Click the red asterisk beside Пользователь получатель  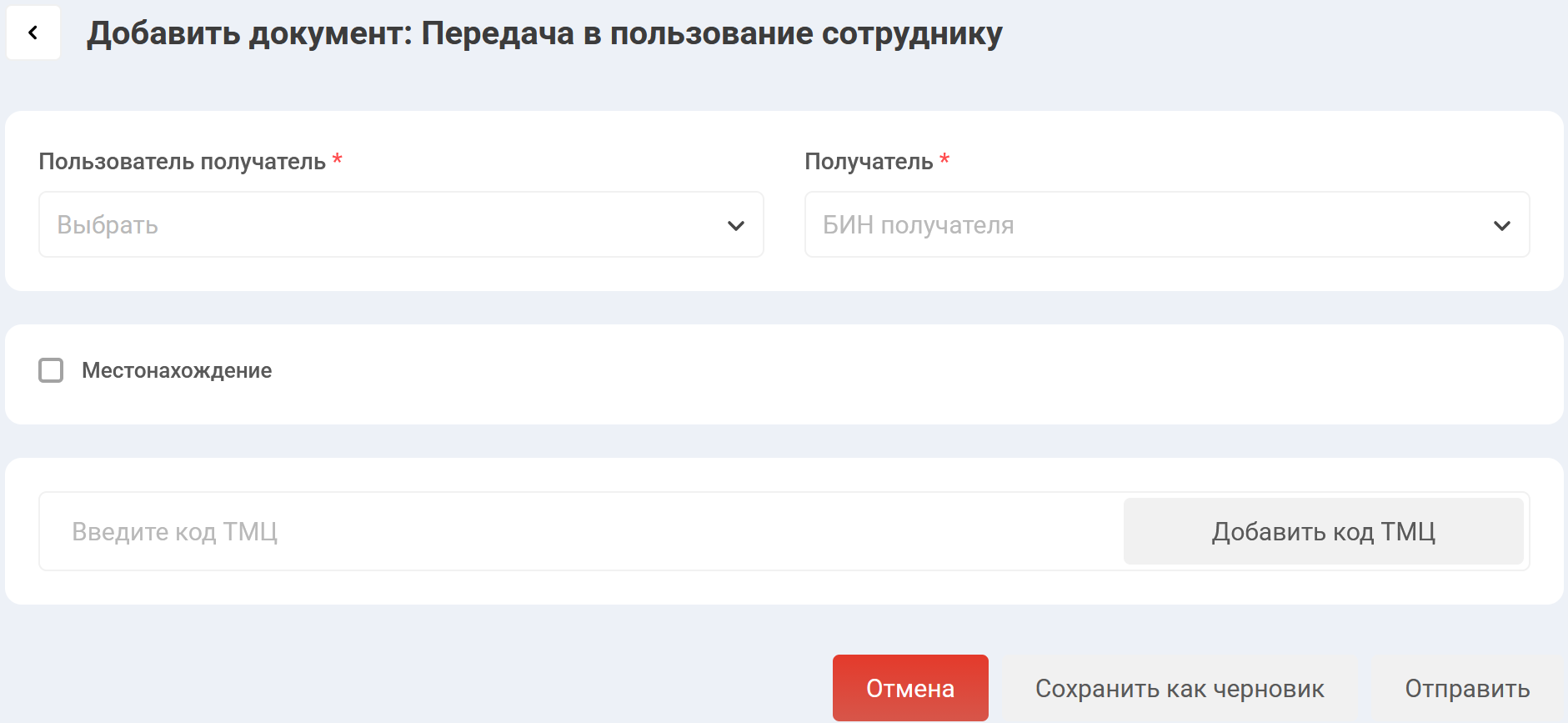pos(338,158)
